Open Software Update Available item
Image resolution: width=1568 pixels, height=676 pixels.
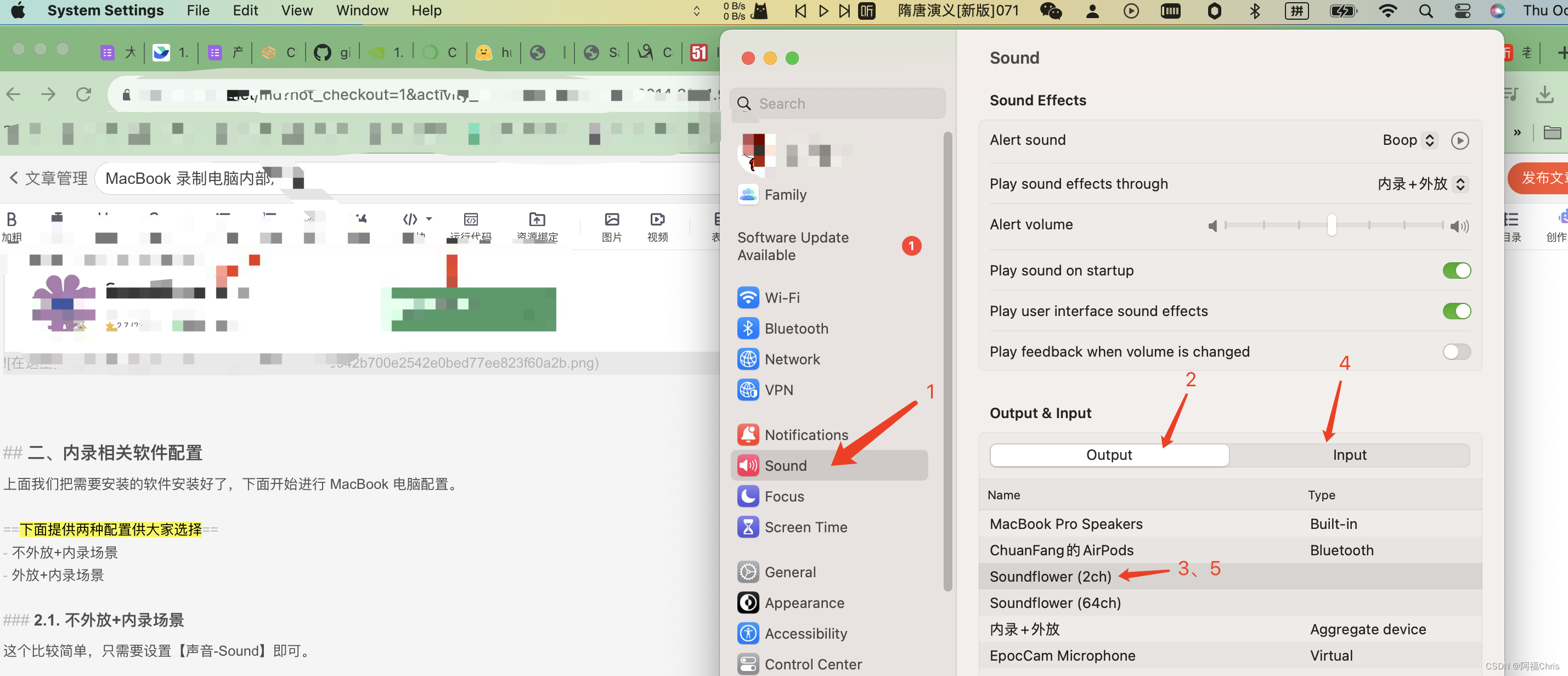pos(829,246)
